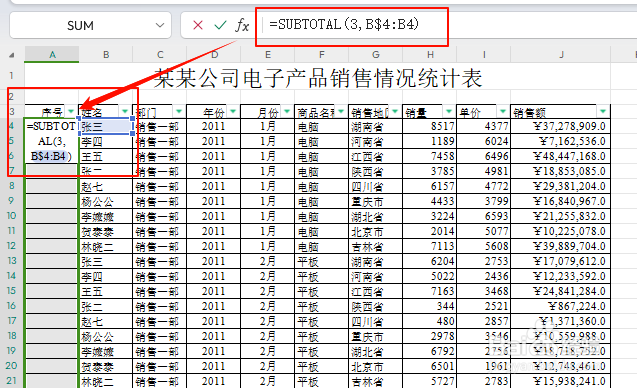637x388 pixels.
Task: Click cell A4 showing the SUBTOTAL formula
Action: [52, 141]
